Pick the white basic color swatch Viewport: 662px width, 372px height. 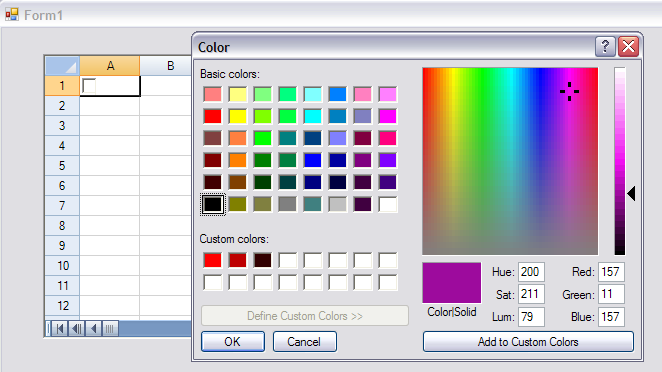[x=388, y=204]
